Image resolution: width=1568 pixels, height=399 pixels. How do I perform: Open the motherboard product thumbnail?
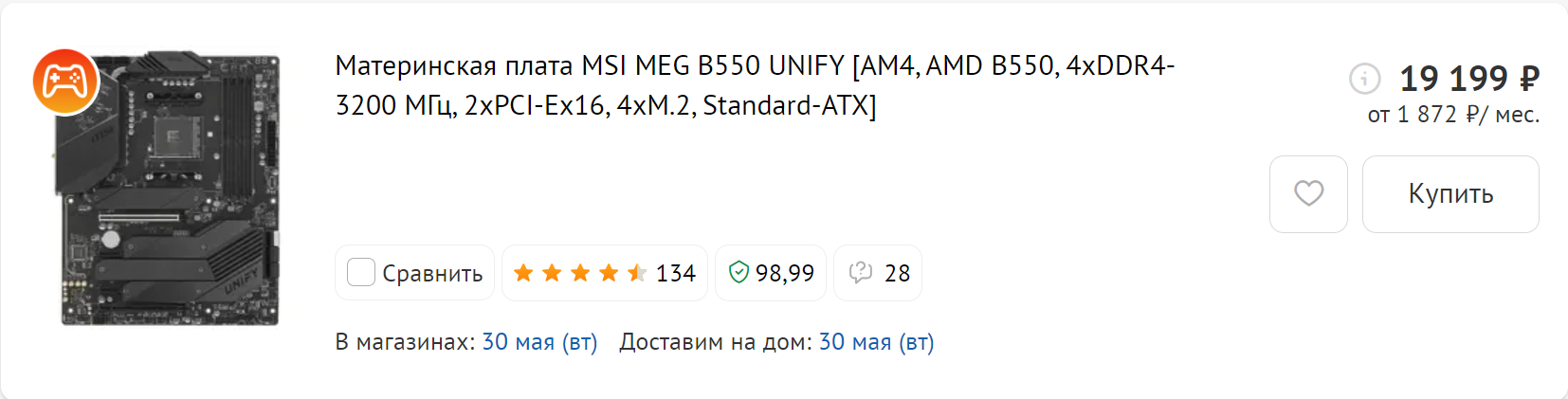[171, 190]
